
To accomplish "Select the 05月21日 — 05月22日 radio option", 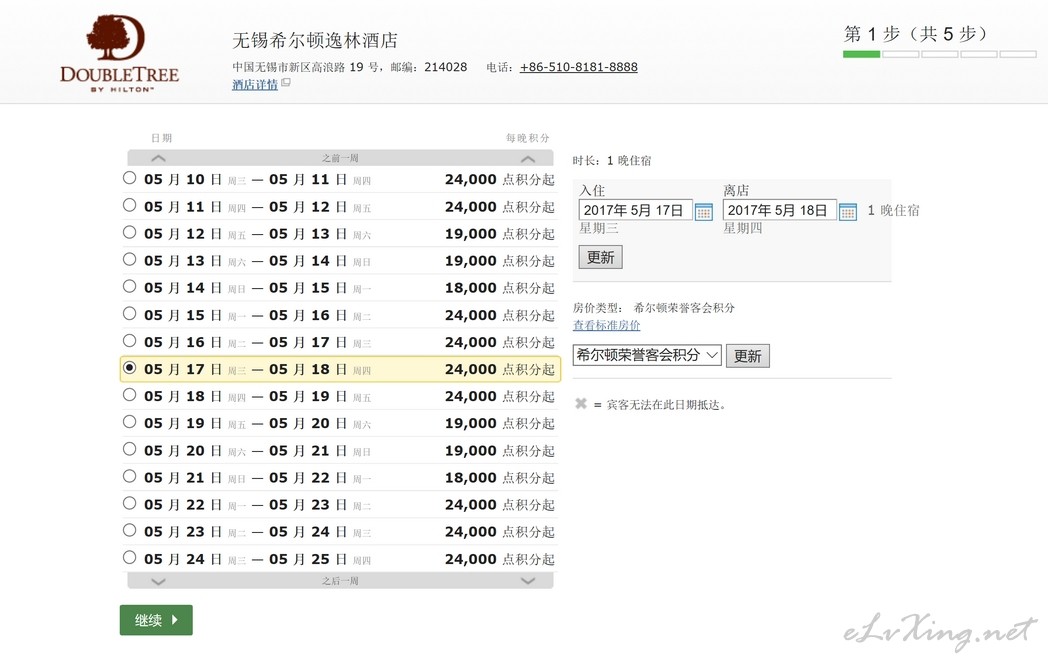I will (x=130, y=476).
